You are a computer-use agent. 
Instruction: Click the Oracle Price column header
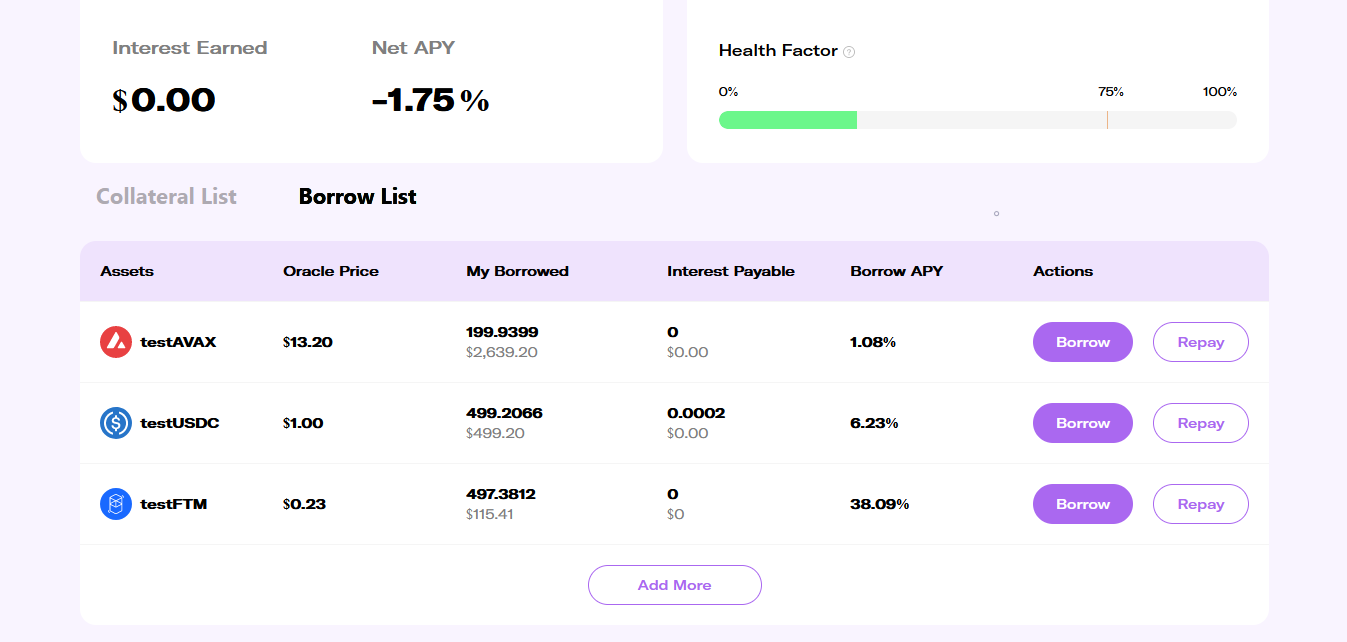[x=331, y=271]
